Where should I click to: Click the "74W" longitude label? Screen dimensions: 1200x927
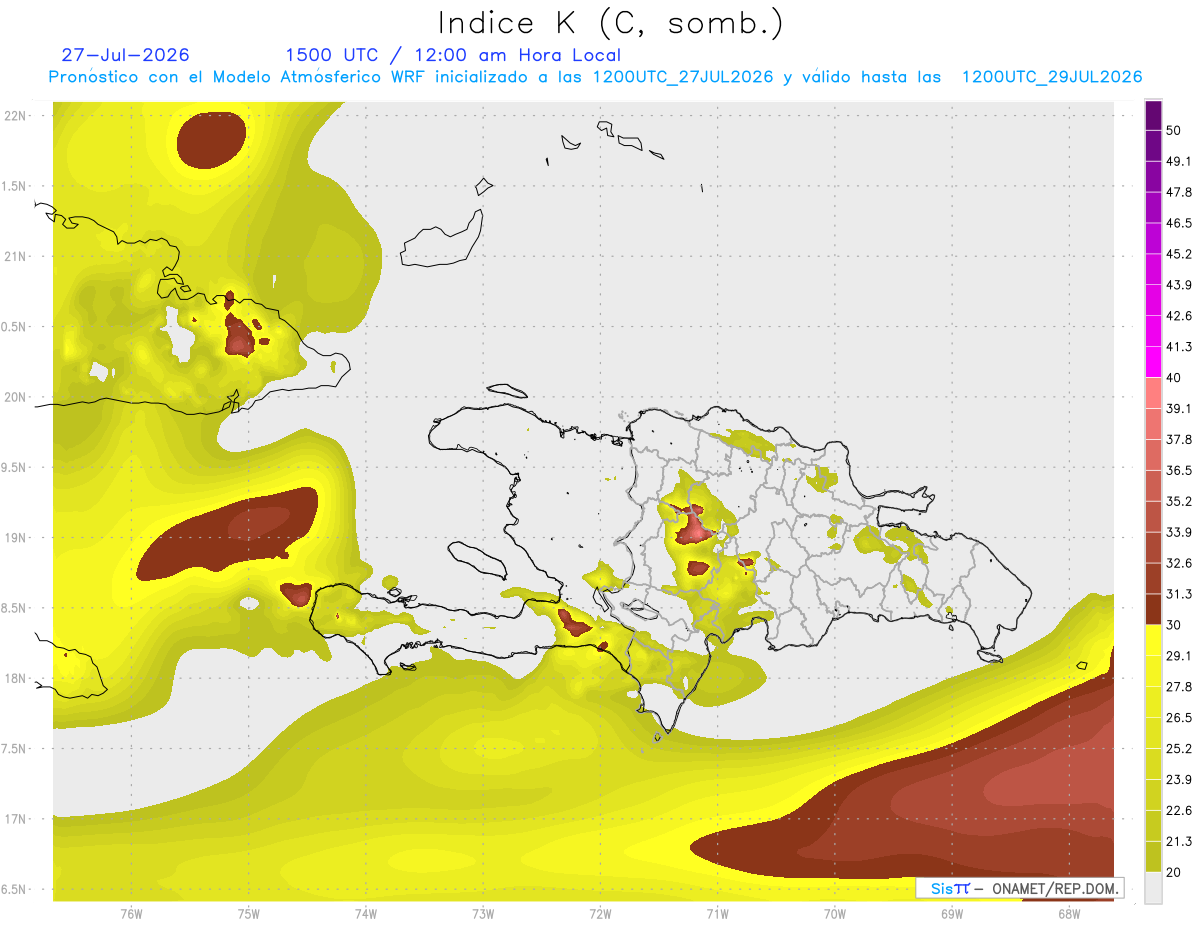point(366,913)
